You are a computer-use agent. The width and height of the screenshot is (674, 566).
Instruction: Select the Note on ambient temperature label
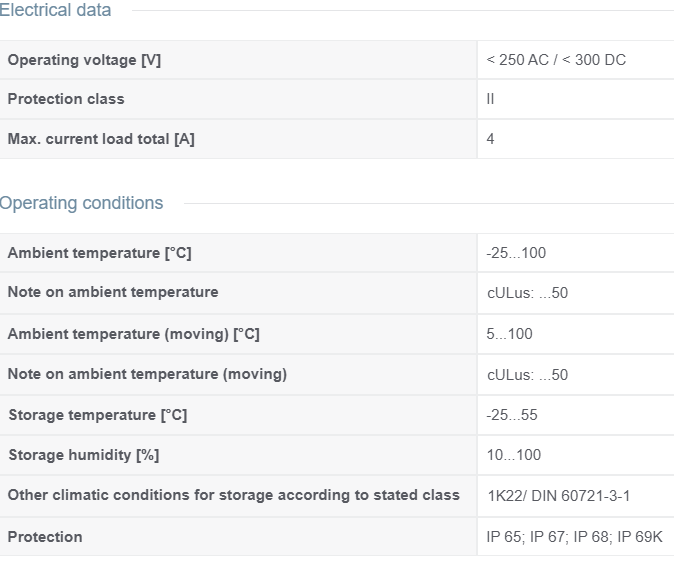pyautogui.click(x=113, y=292)
